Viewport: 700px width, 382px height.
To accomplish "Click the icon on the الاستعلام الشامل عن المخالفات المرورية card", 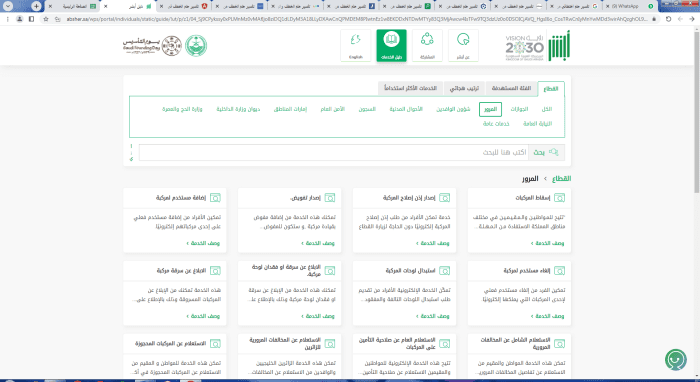I will click(x=559, y=344).
